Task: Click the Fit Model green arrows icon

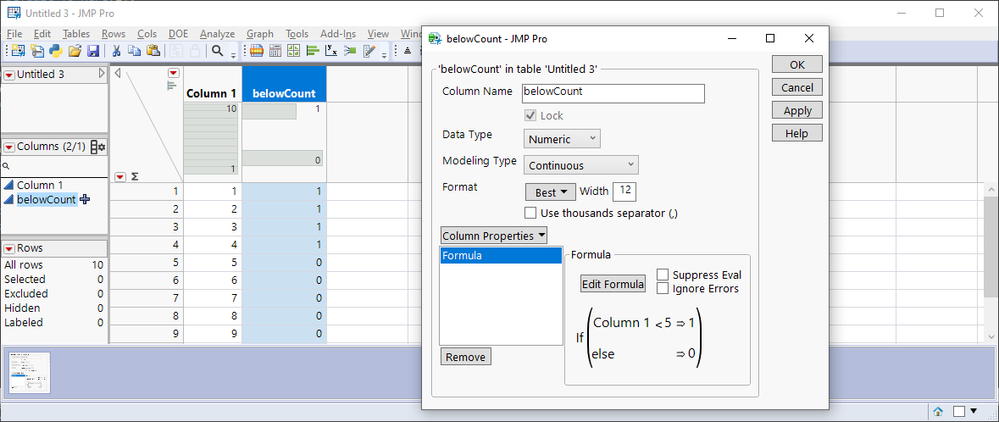Action: [350, 51]
